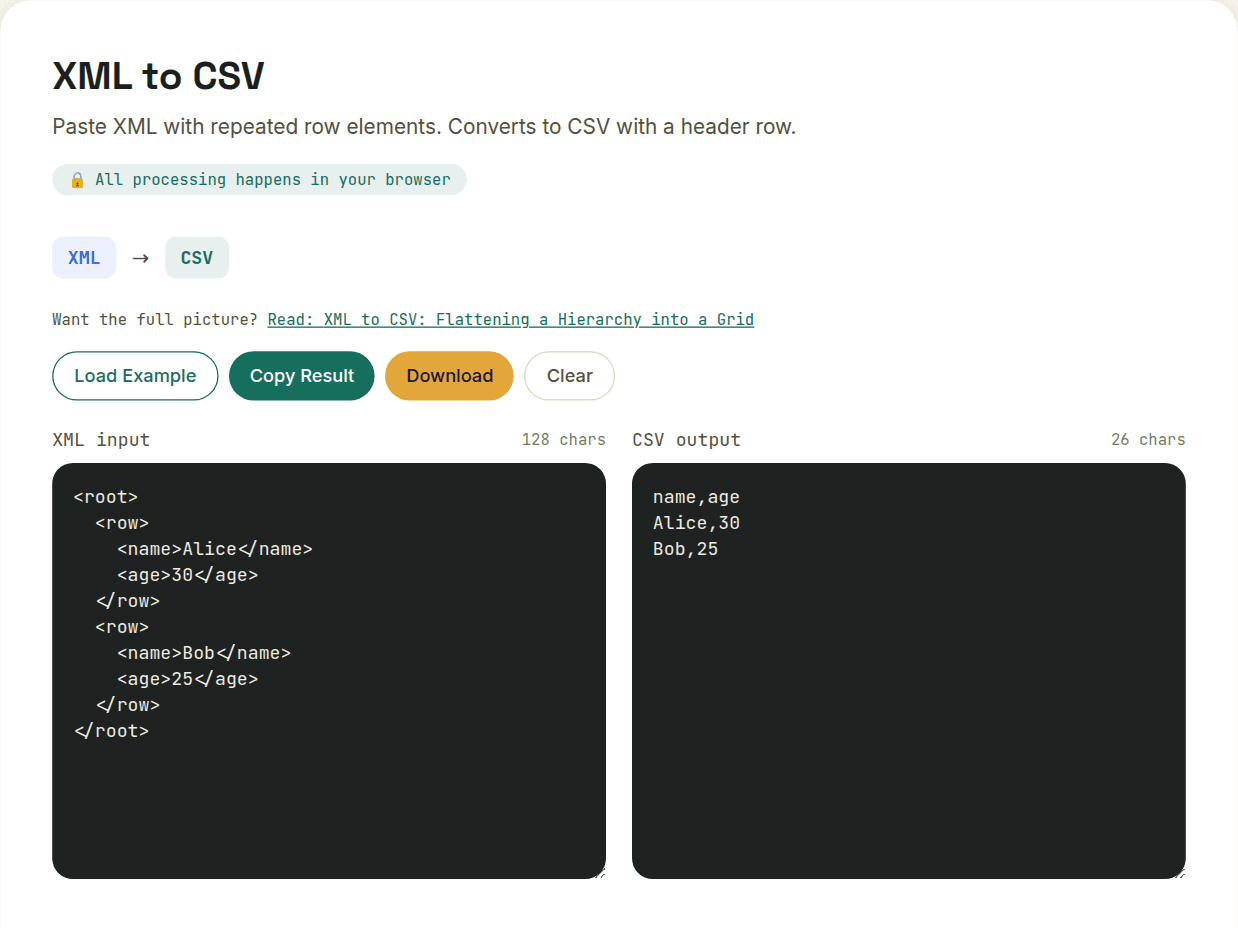Click the Load Example button
Screen dimensions: 1238x928
point(135,376)
